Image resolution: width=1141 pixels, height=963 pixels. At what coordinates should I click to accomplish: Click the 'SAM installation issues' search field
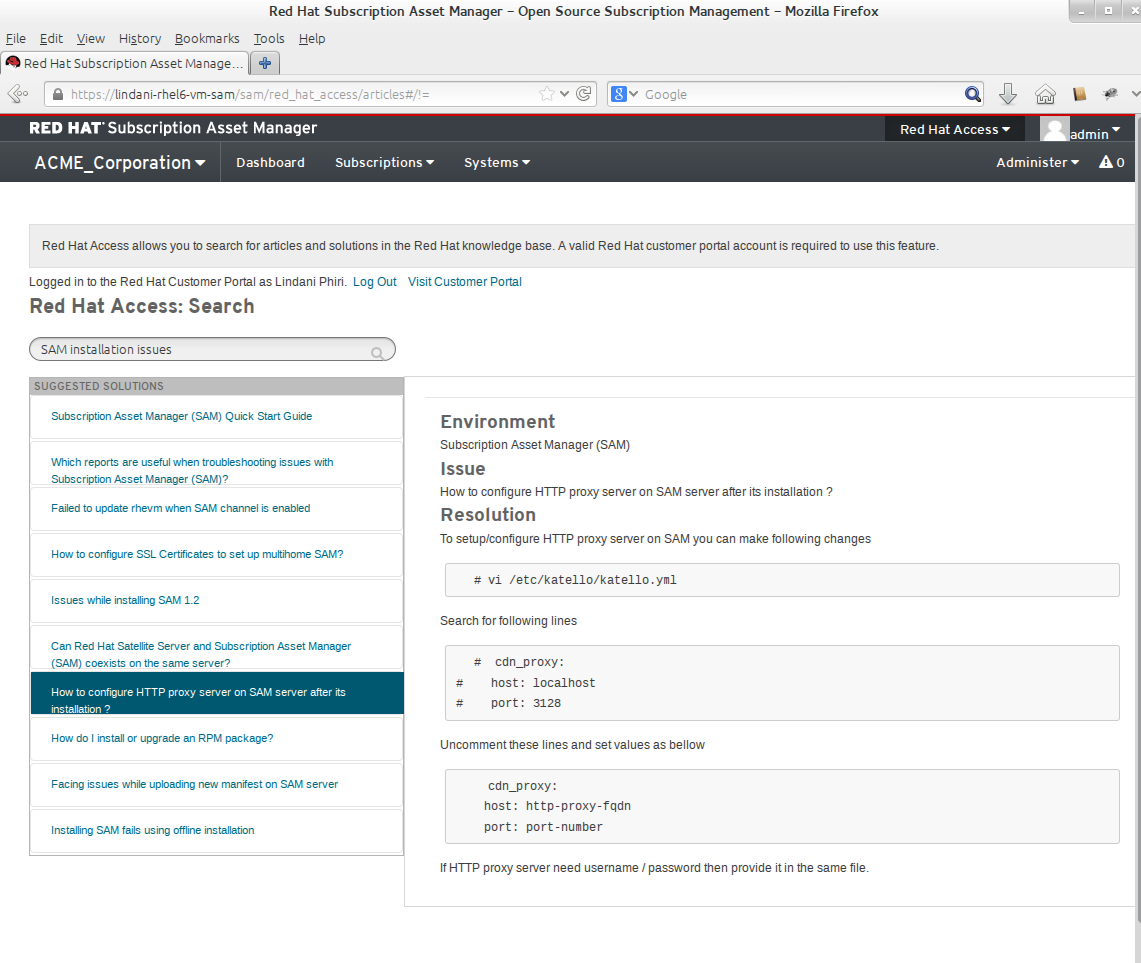pyautogui.click(x=200, y=350)
